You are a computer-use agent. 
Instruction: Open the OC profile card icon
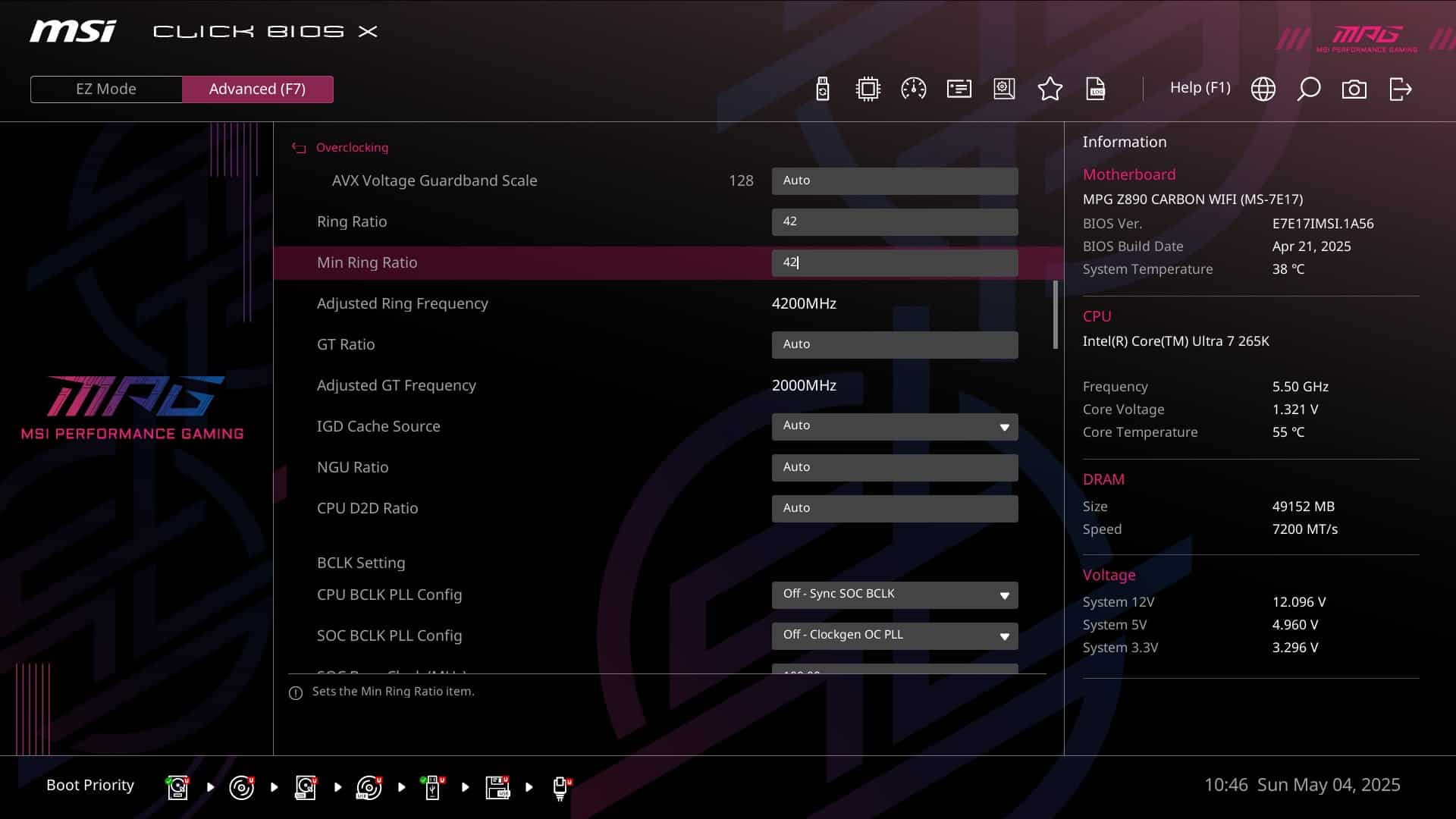(x=959, y=89)
